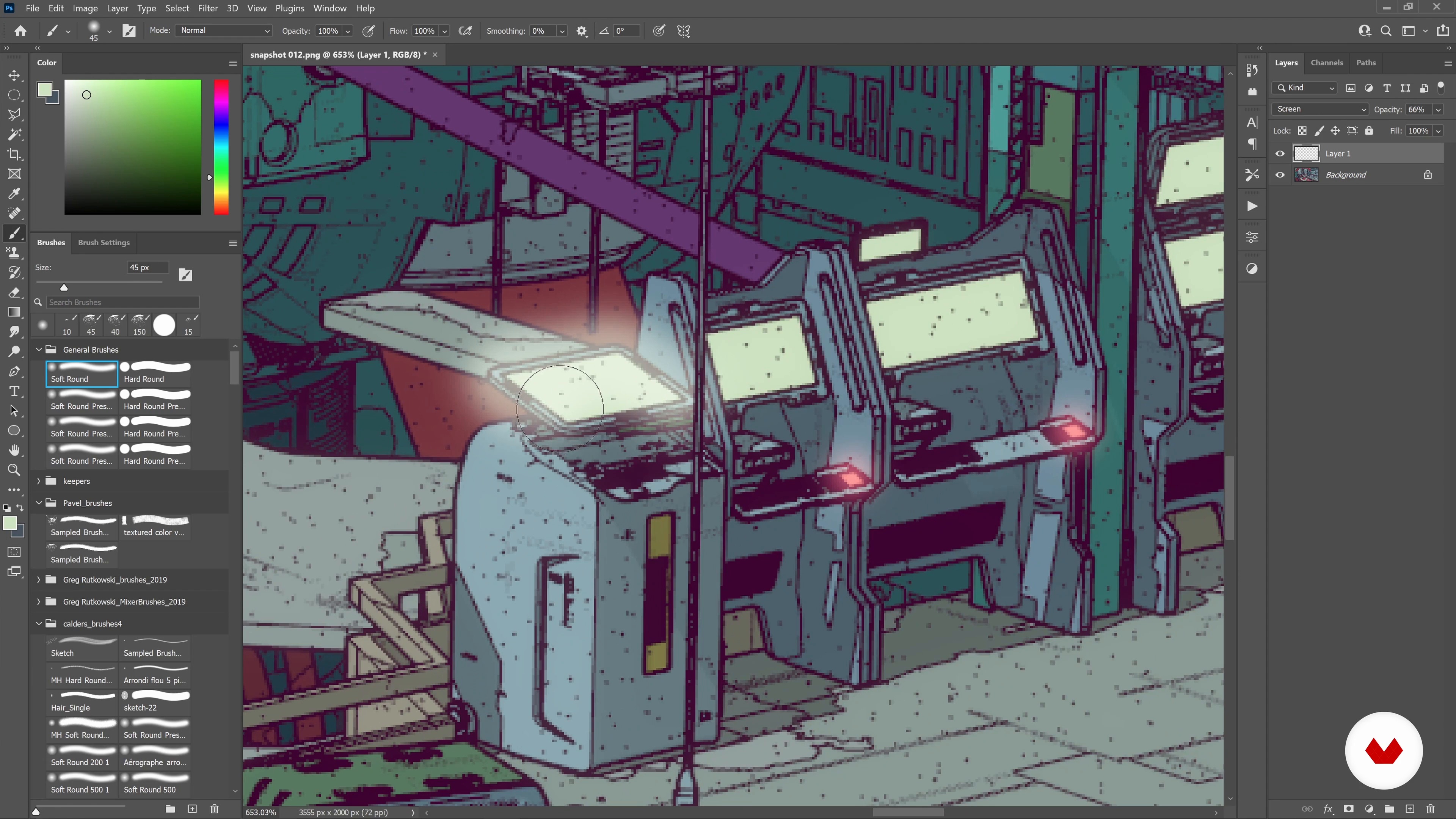Viewport: 1456px width, 819px height.
Task: Toggle Layer 1 visibility eye
Action: point(1280,153)
